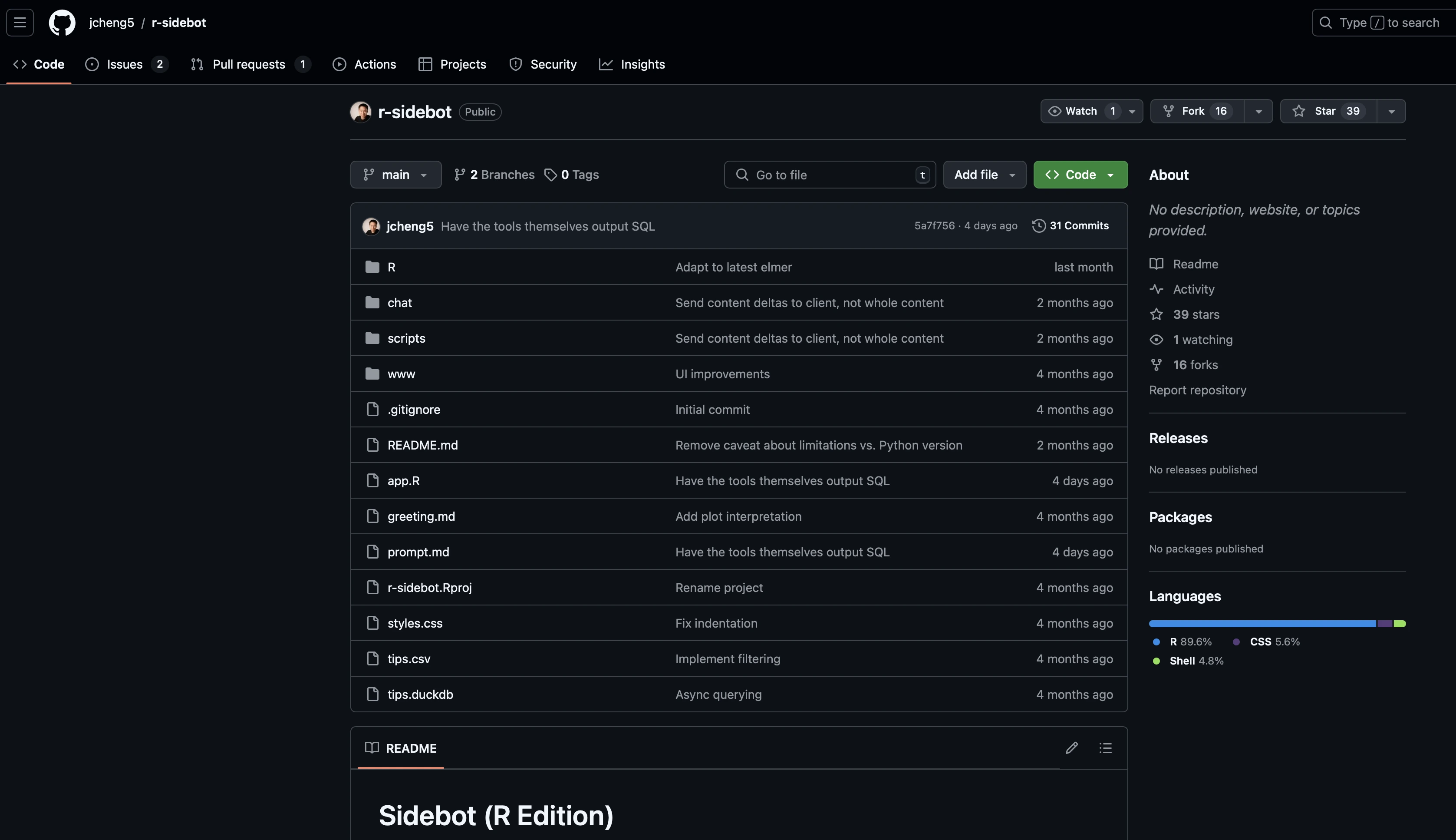Click the search magnifier icon in top bar
Image resolution: width=1456 pixels, height=840 pixels.
tap(1326, 23)
